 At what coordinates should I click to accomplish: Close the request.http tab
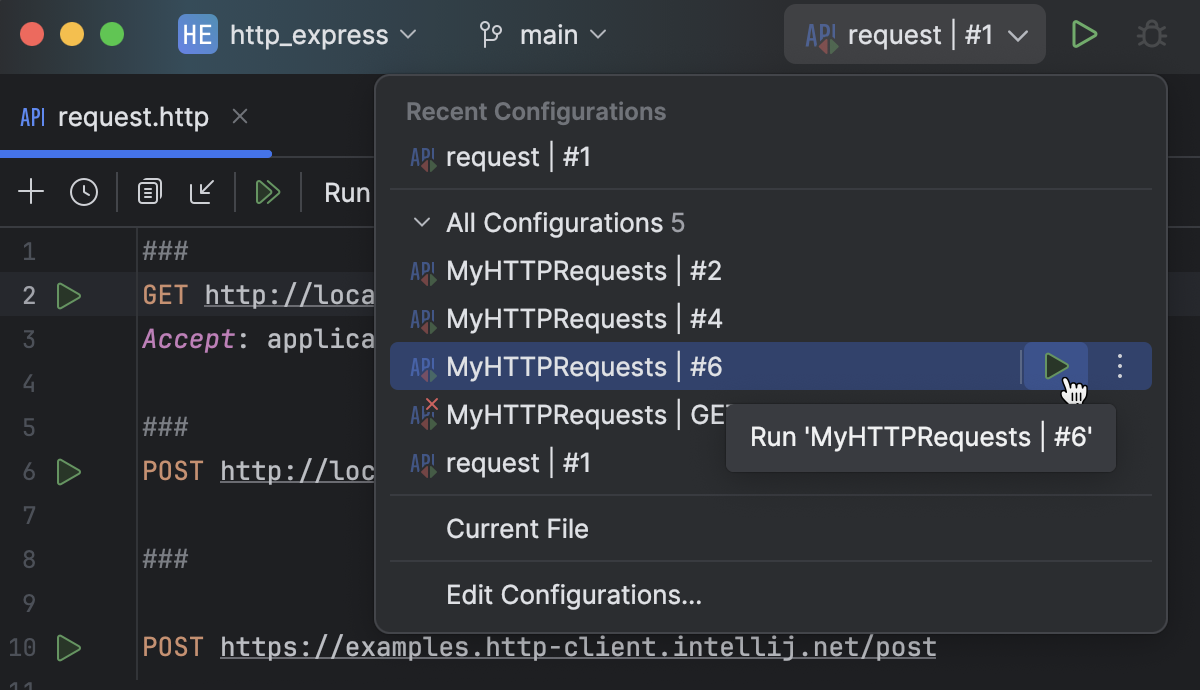tap(239, 117)
